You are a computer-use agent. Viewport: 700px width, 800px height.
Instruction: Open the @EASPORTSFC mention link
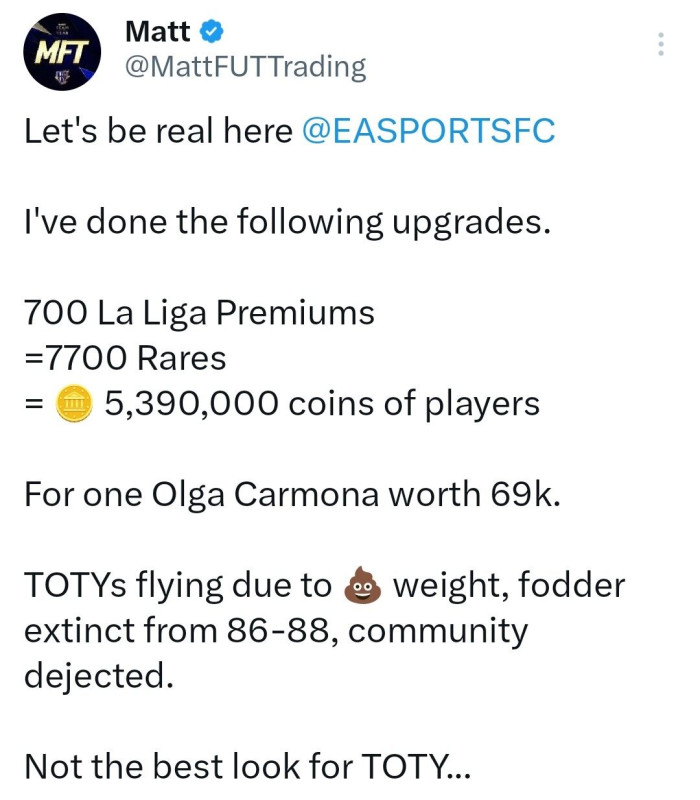click(x=429, y=131)
